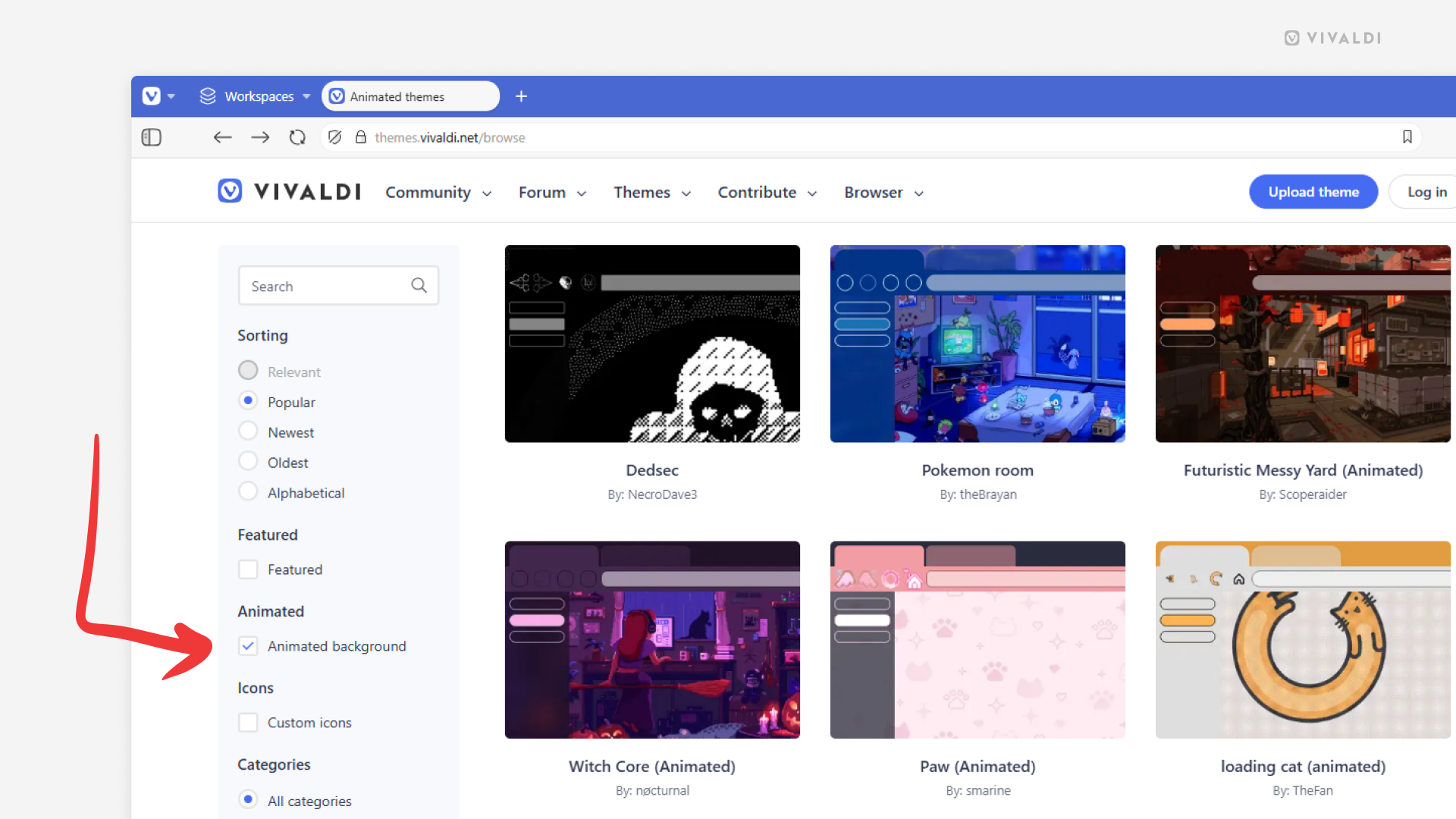Screen dimensions: 1456x819
Task: Click Upload theme button
Action: pos(1313,192)
